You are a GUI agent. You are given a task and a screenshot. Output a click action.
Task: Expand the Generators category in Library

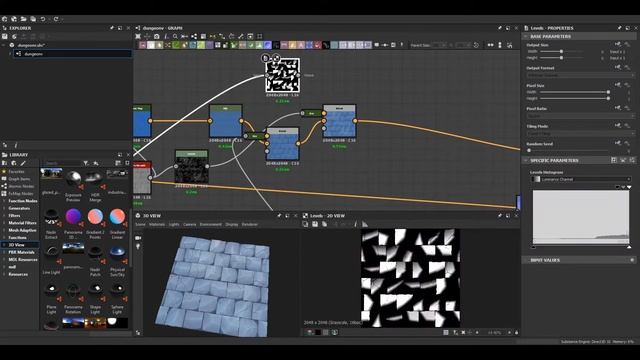[x=4, y=208]
